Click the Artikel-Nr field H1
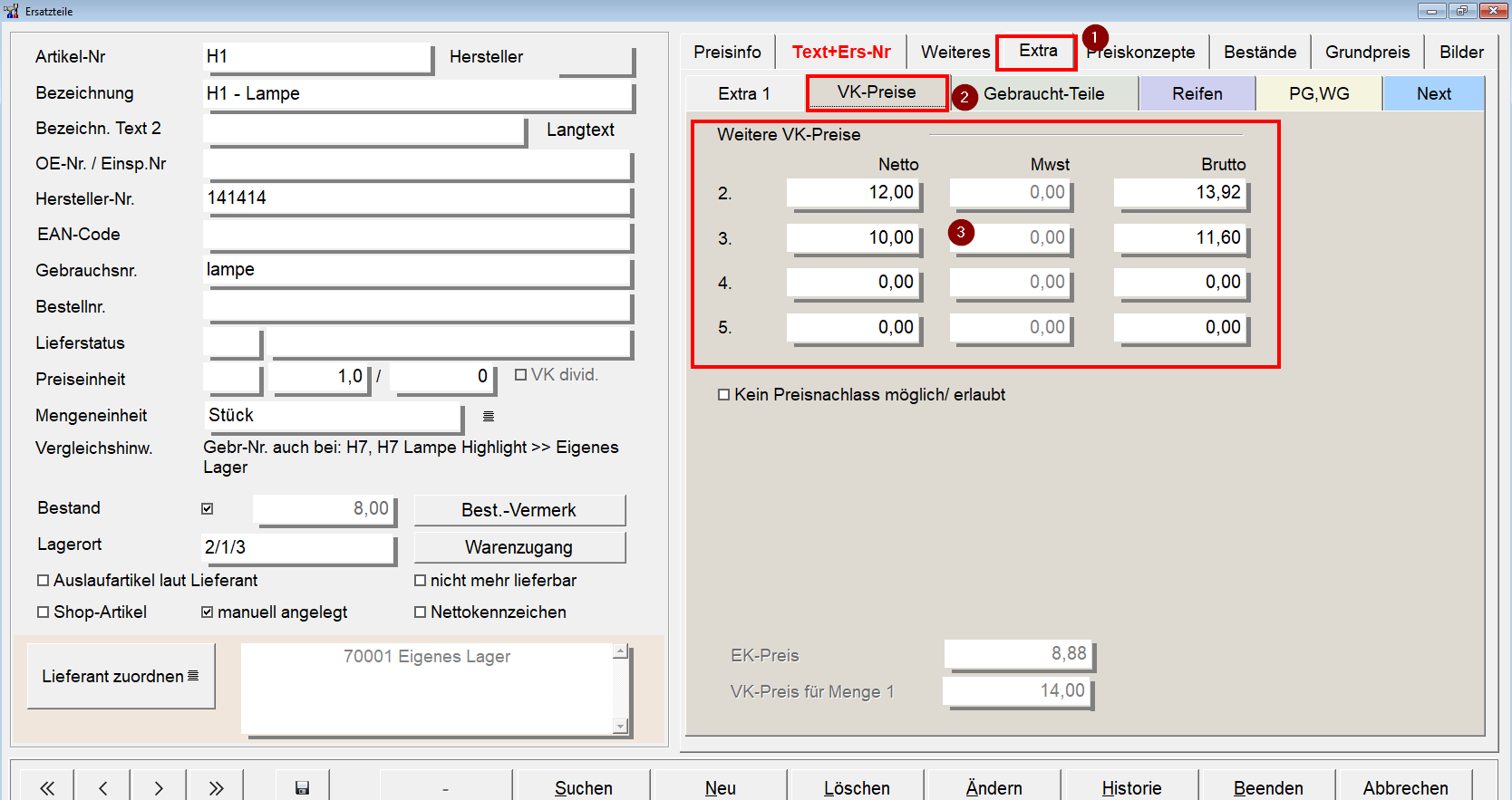1512x800 pixels. [x=317, y=57]
